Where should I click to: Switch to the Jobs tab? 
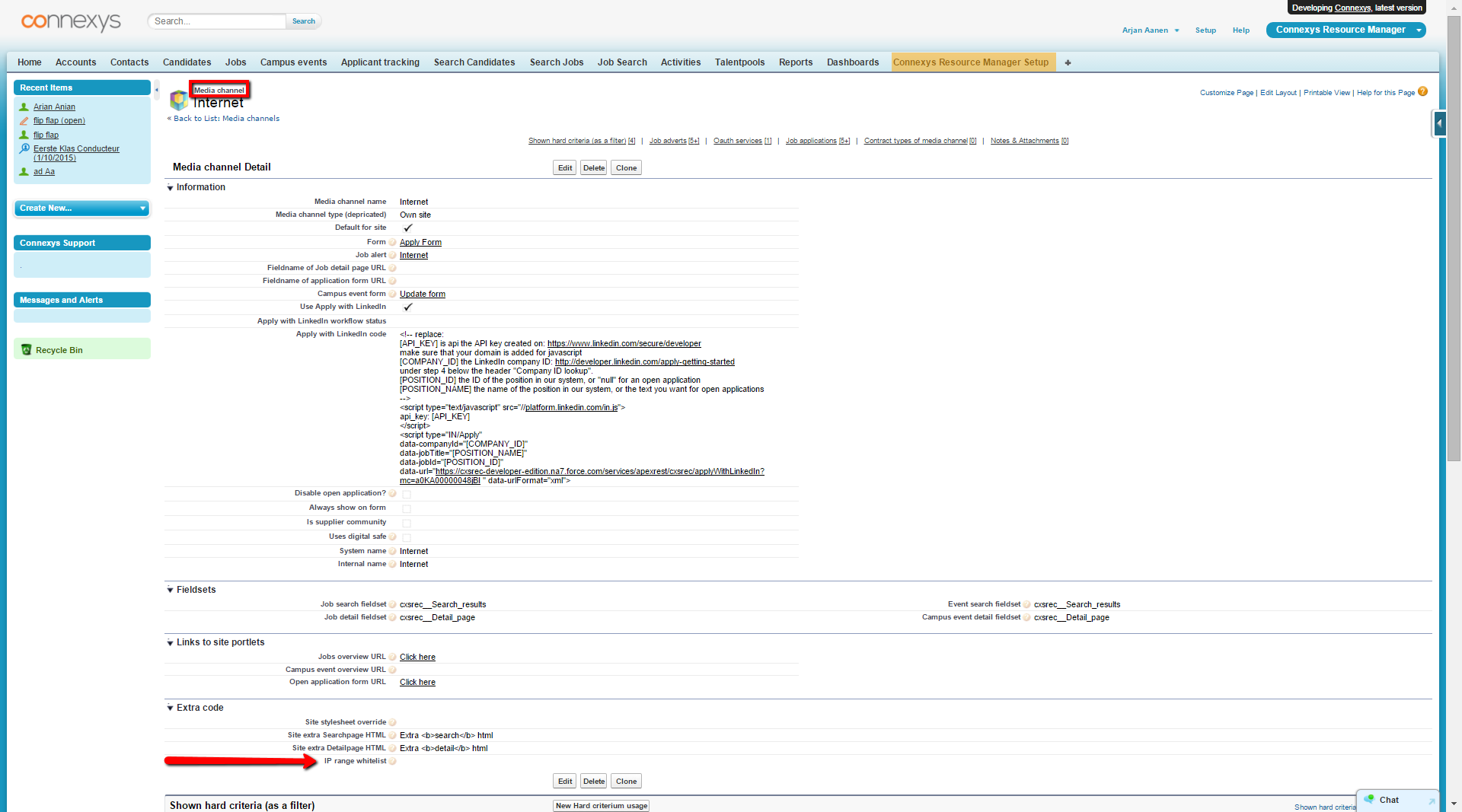[x=235, y=62]
